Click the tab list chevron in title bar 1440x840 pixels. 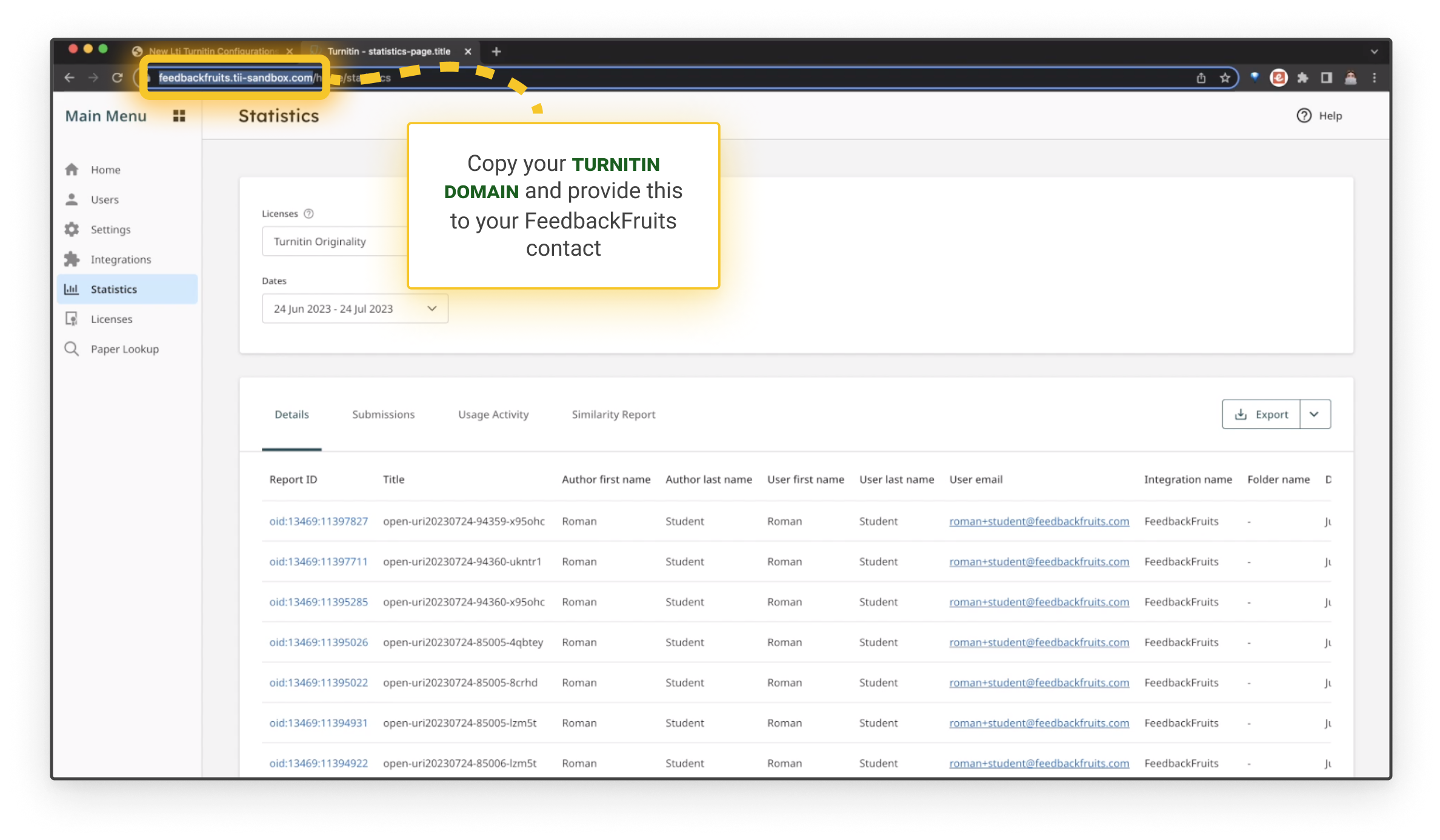[x=1374, y=52]
